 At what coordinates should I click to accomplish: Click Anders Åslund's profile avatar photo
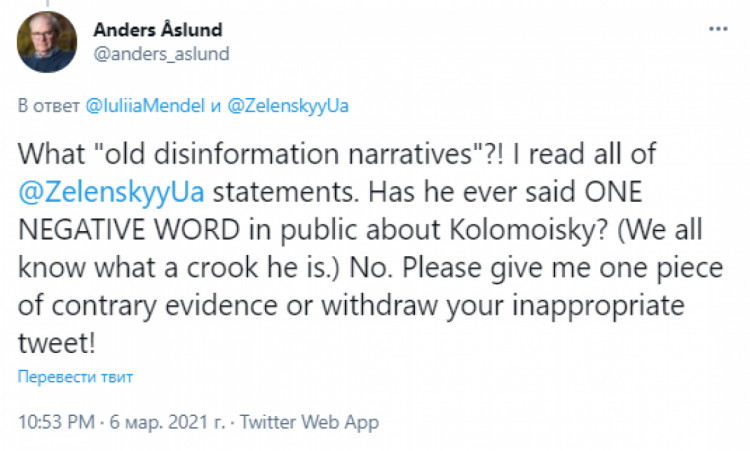47,43
